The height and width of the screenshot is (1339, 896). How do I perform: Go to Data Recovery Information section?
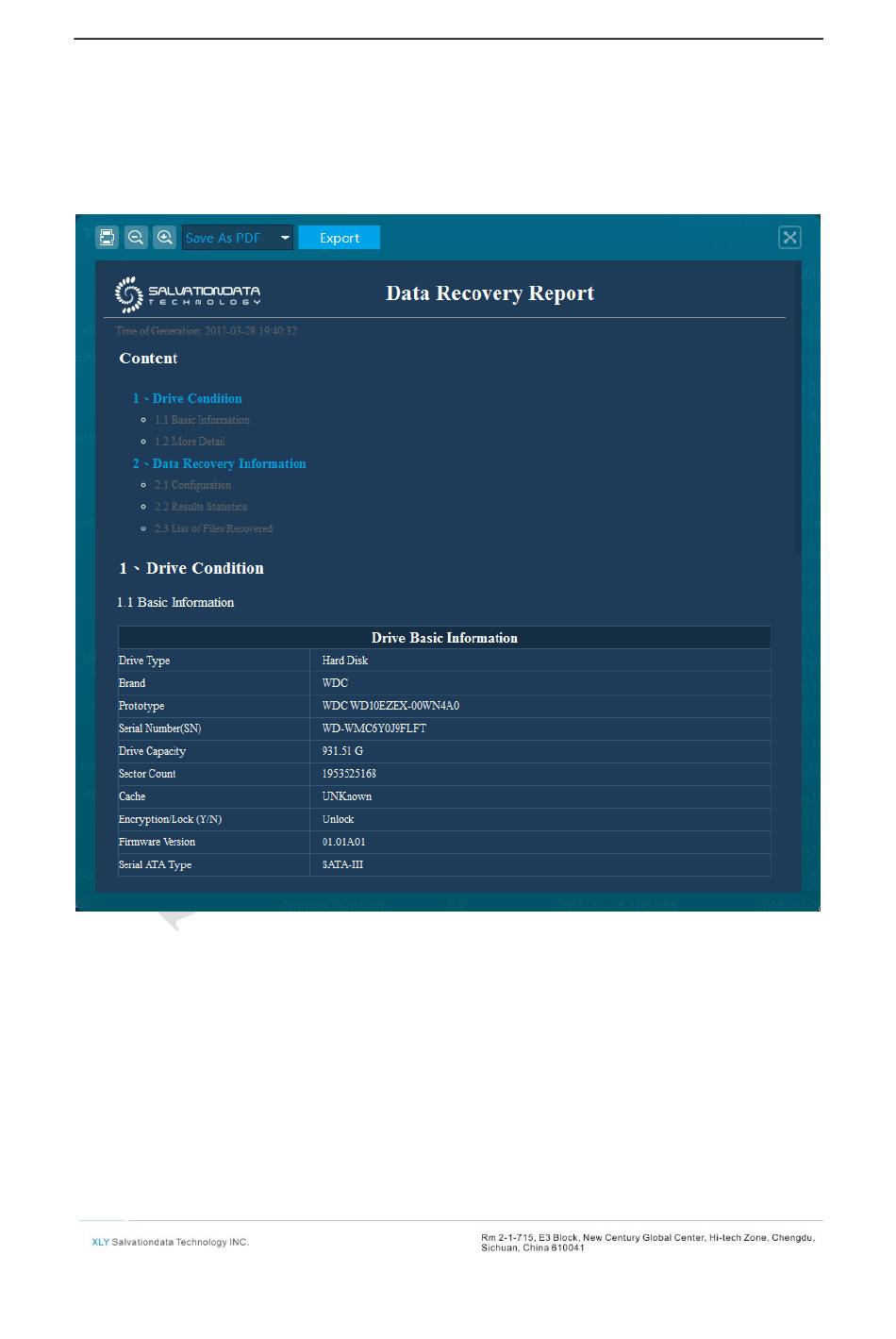[220, 463]
